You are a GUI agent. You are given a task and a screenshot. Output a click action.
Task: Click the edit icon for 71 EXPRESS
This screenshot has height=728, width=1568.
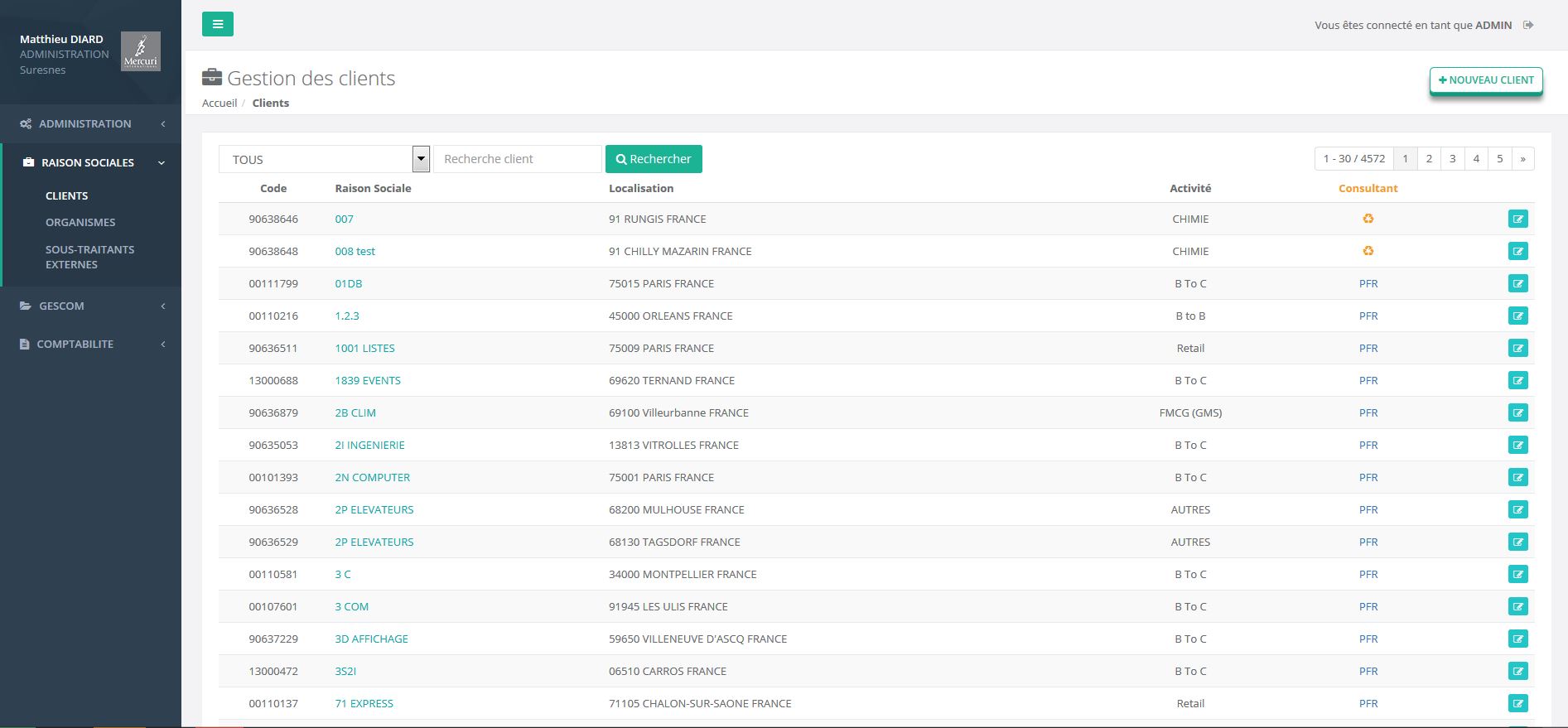[x=1517, y=704]
